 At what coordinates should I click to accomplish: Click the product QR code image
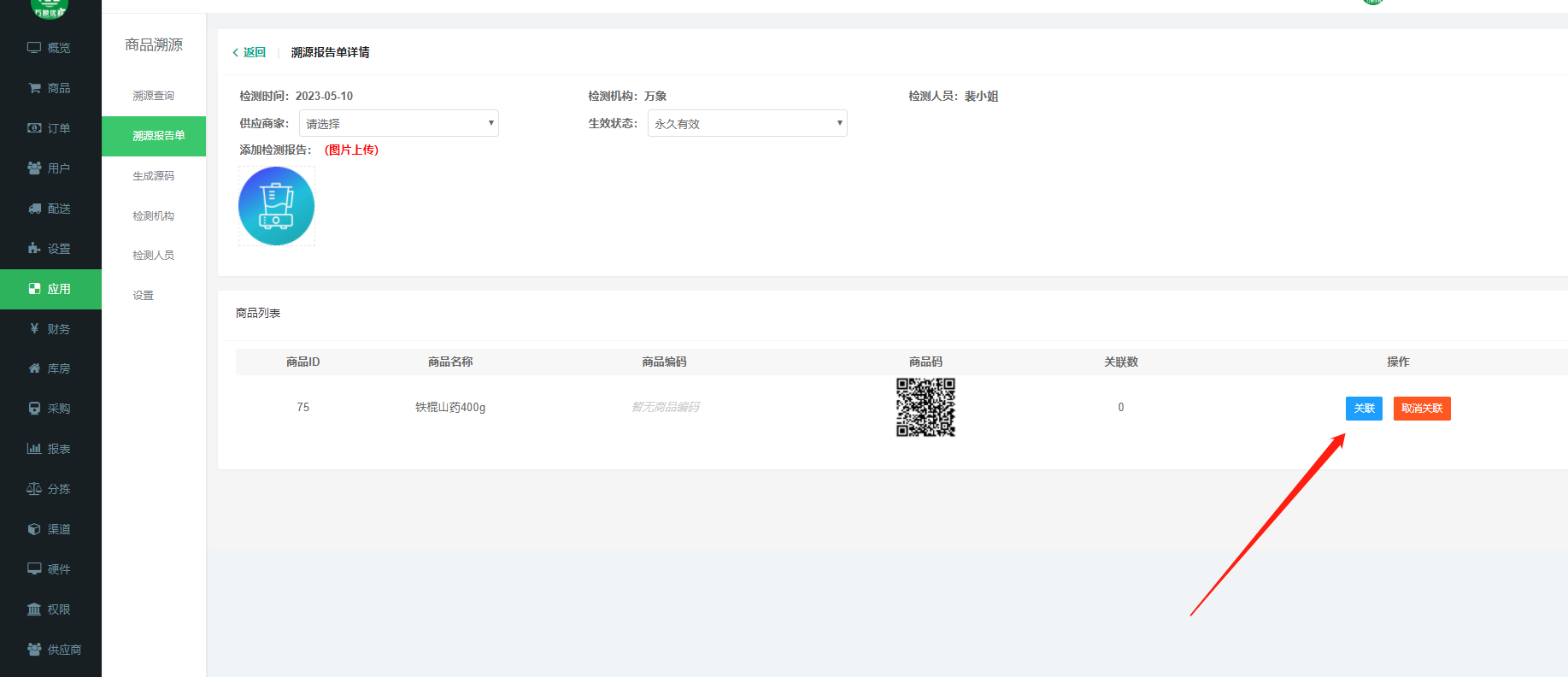coord(925,408)
